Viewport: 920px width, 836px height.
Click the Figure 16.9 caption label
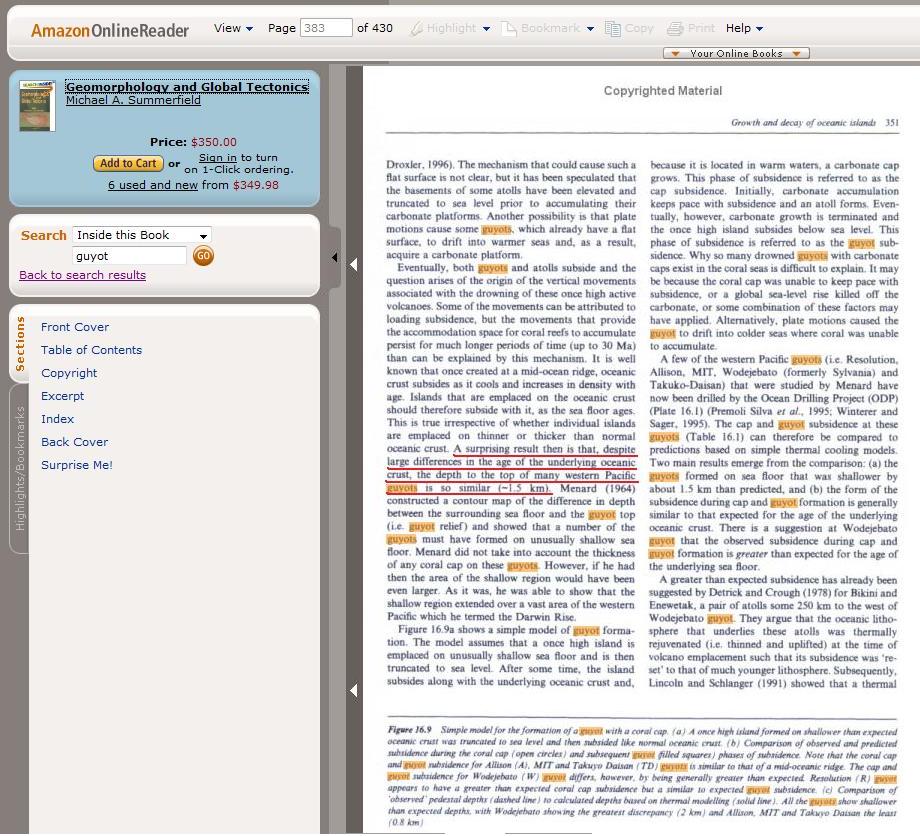click(410, 730)
